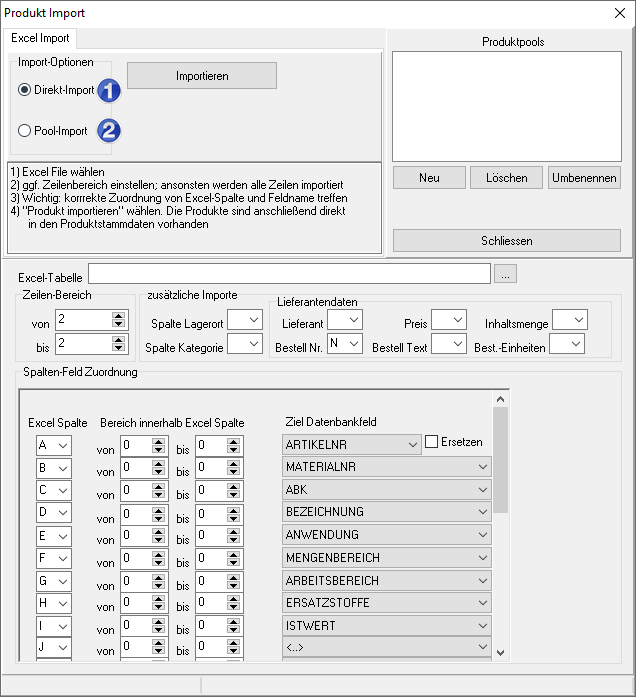Click the Importieren button
The image size is (636, 697).
pos(202,76)
